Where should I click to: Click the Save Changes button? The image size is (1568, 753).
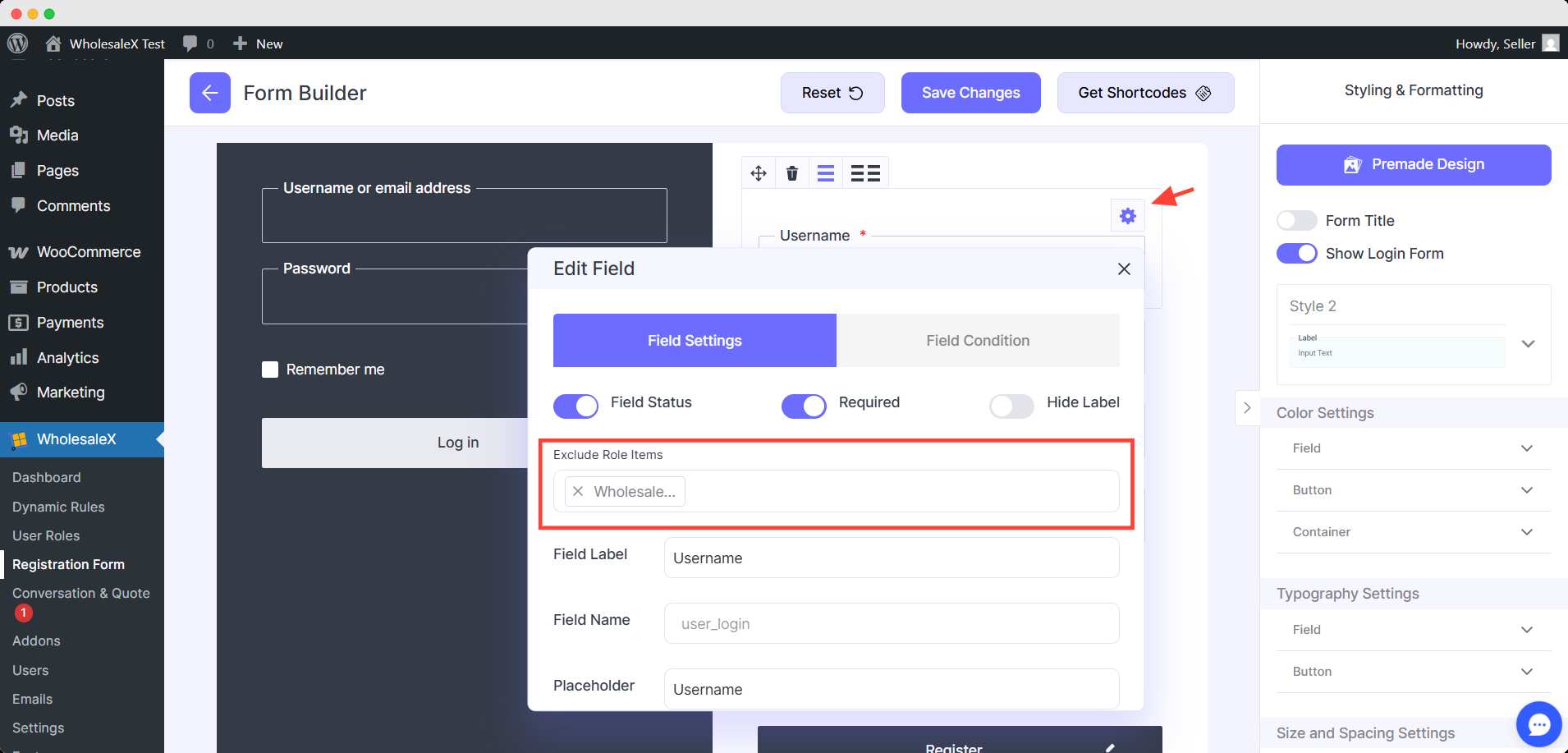tap(970, 93)
